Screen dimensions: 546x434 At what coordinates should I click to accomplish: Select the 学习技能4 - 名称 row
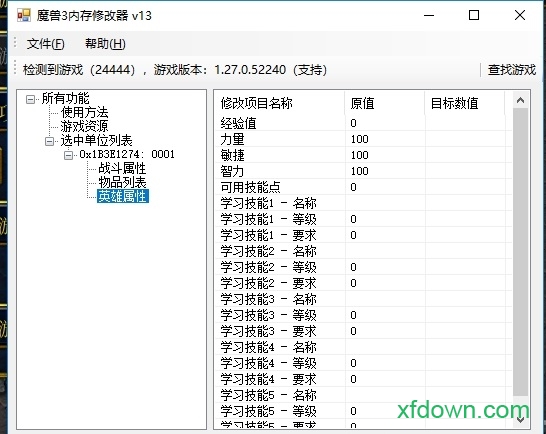364,347
